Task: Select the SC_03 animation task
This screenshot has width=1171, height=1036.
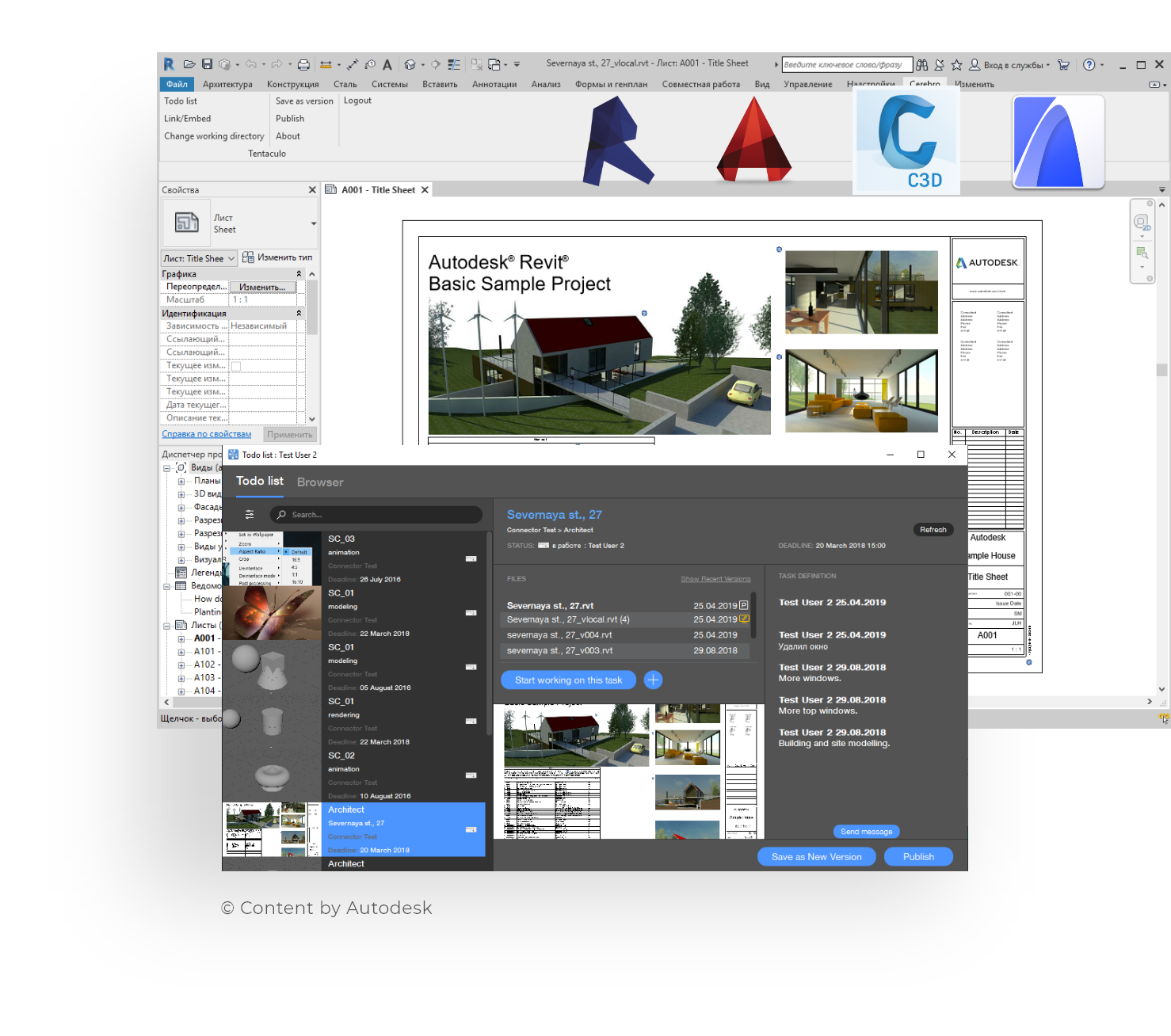Action: [354, 558]
